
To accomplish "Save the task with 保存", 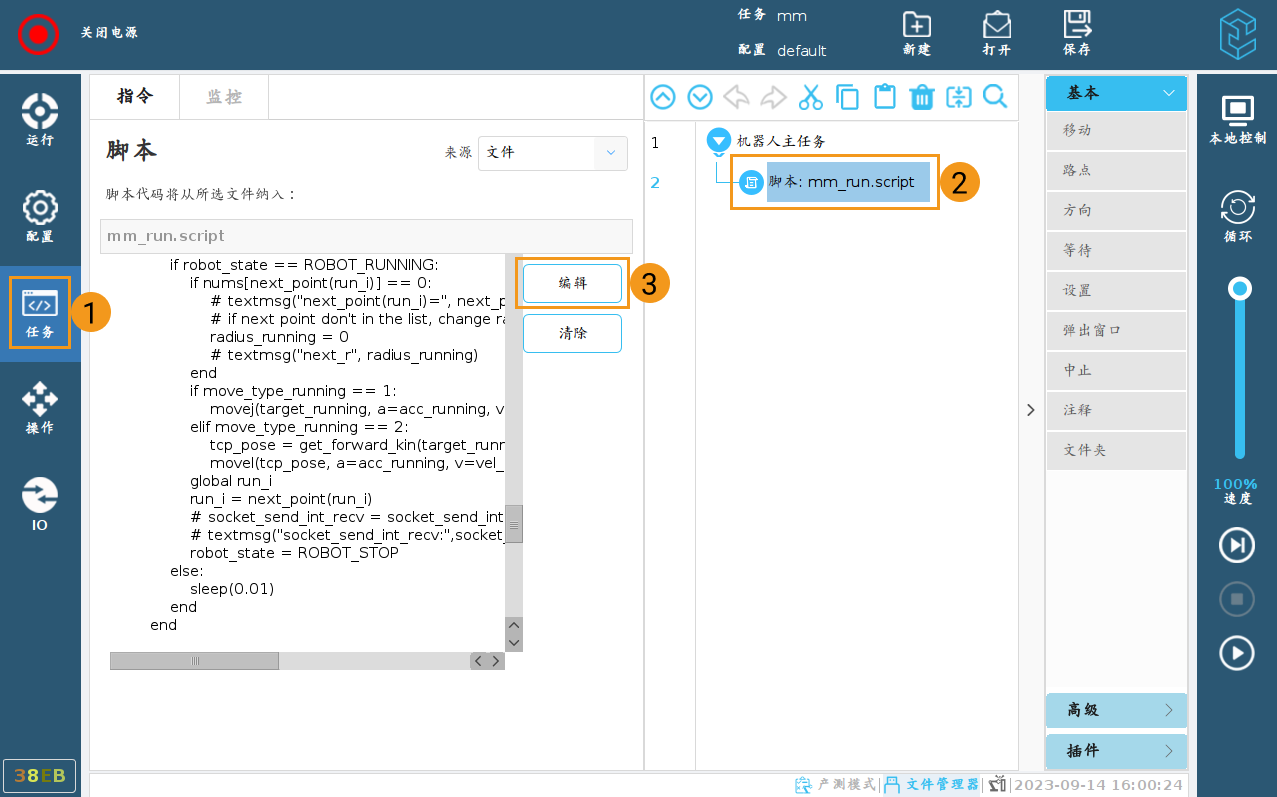I will point(1076,34).
